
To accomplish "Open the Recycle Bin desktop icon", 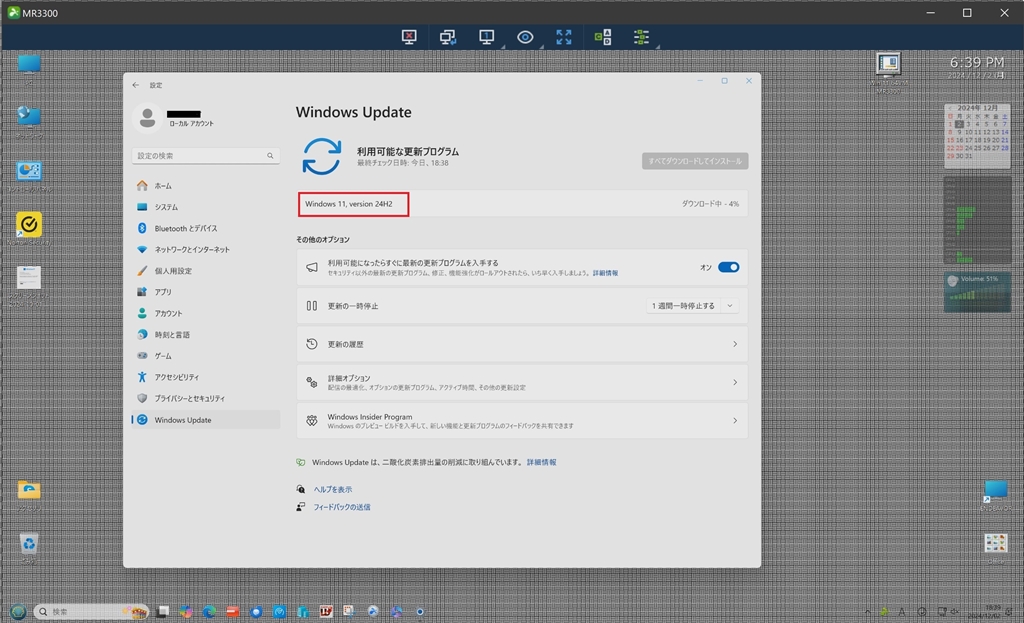I will [29, 547].
